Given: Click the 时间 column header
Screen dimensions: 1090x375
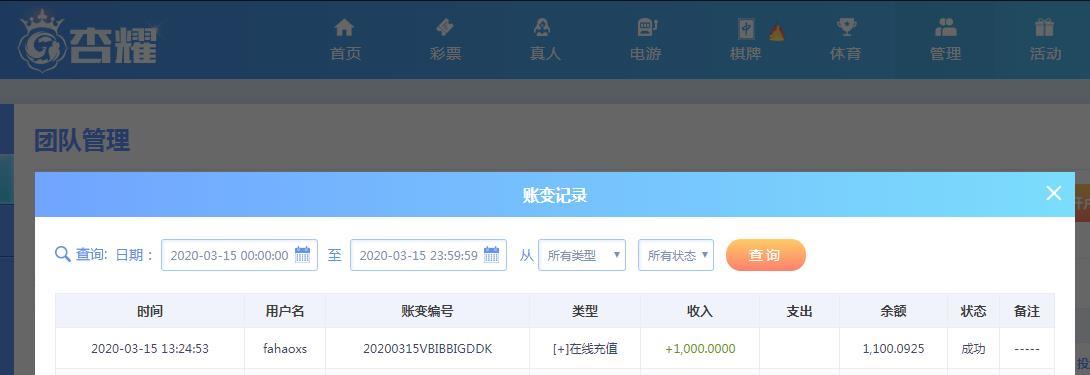Looking at the screenshot, I should (149, 311).
